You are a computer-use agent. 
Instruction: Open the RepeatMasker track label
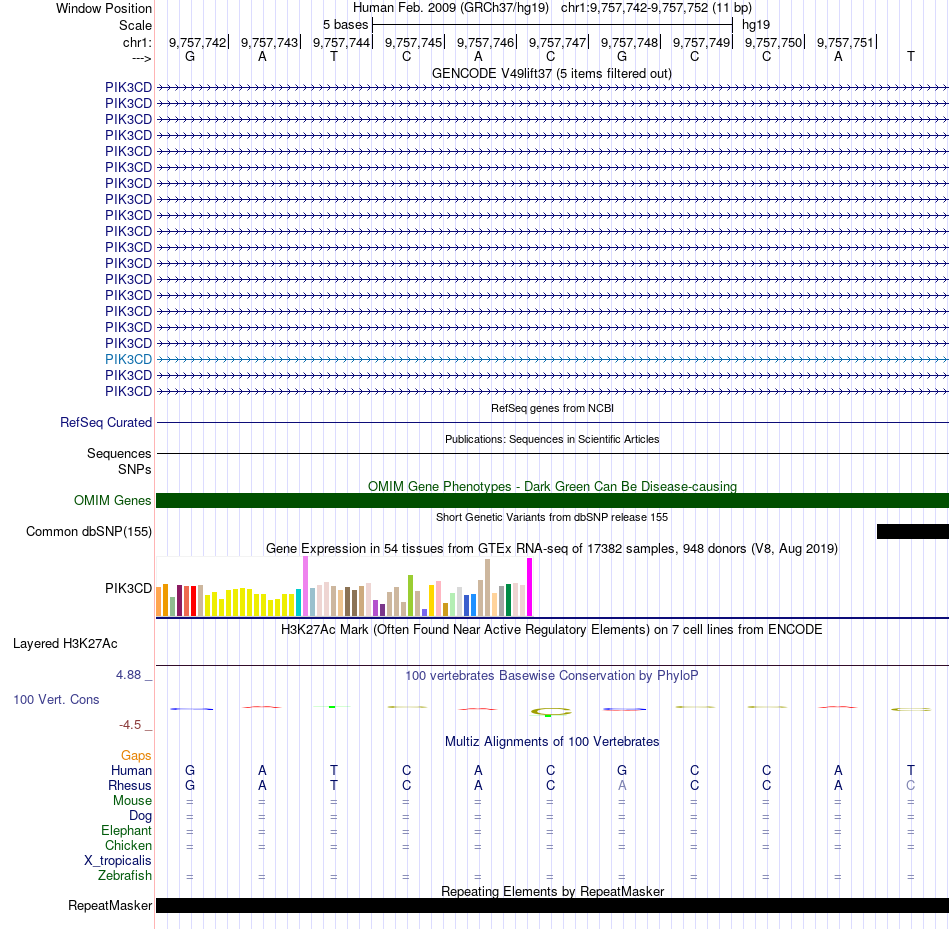[110, 905]
